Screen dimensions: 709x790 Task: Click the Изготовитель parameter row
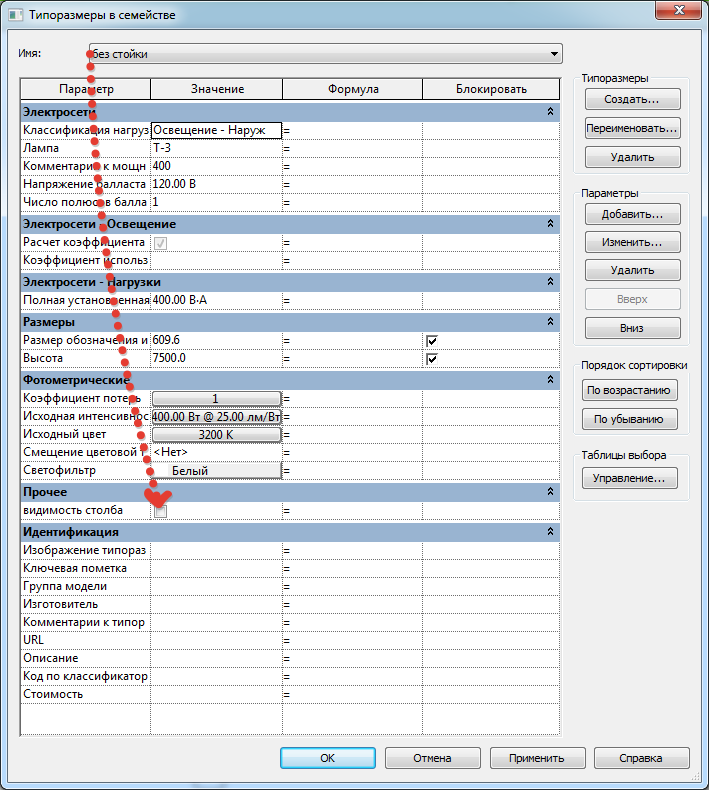click(290, 604)
